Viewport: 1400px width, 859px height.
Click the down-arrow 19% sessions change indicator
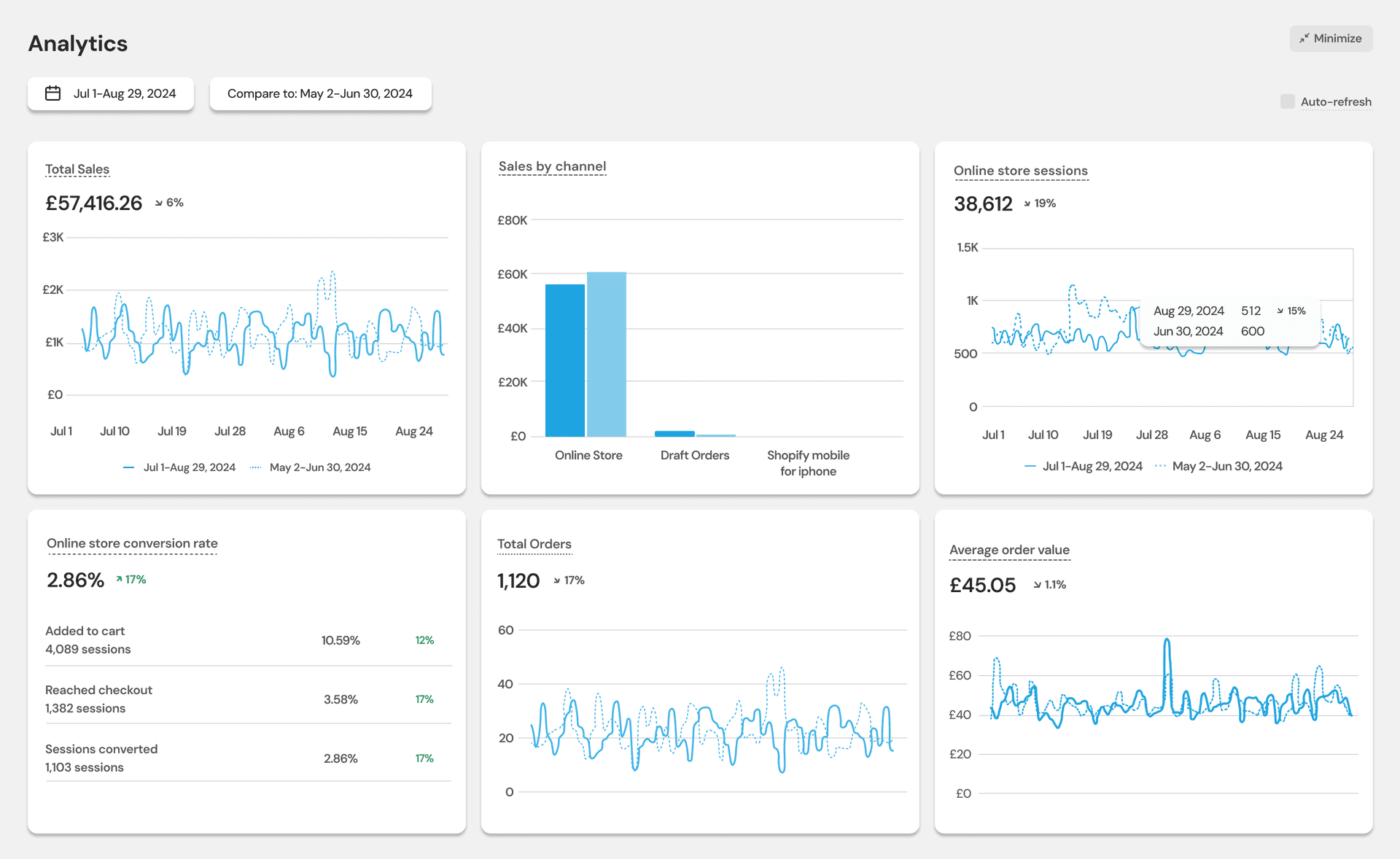coord(1040,203)
